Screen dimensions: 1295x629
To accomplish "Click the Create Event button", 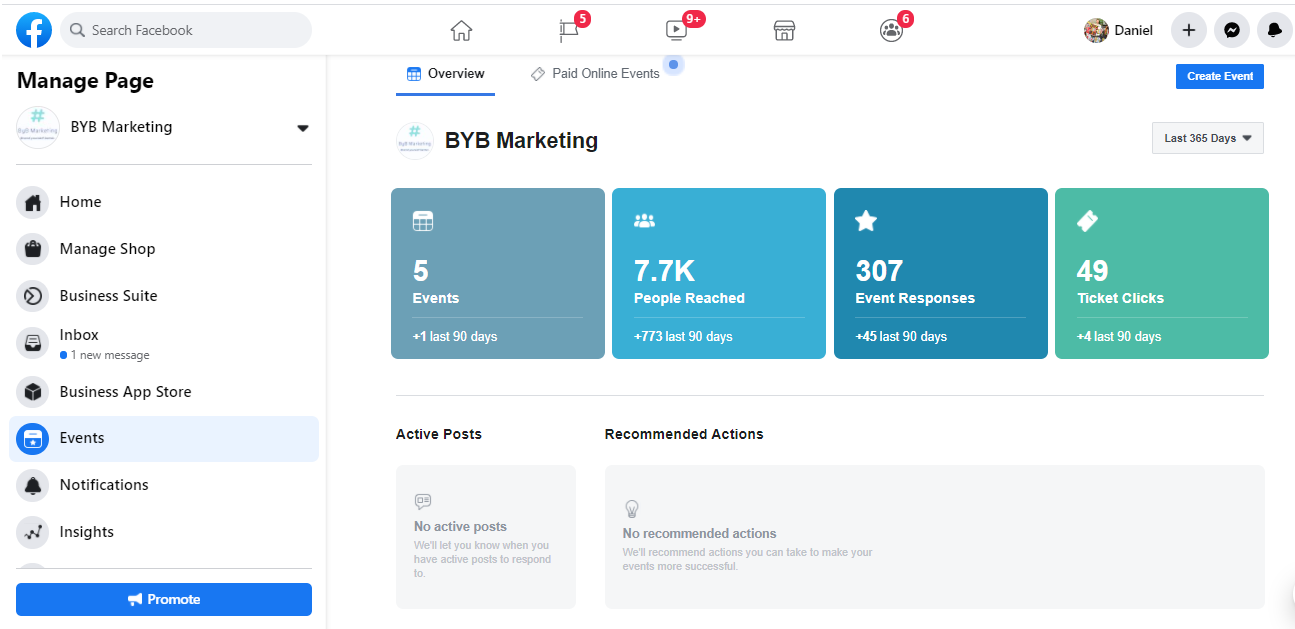I will [x=1220, y=76].
